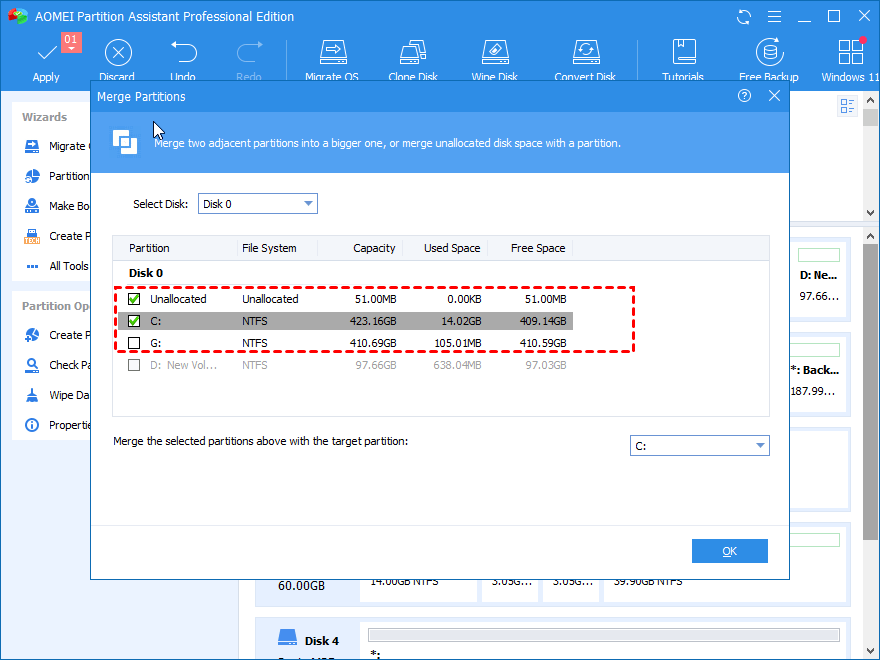Click the Used Space column header
Screen dimensions: 880x660
(x=452, y=248)
